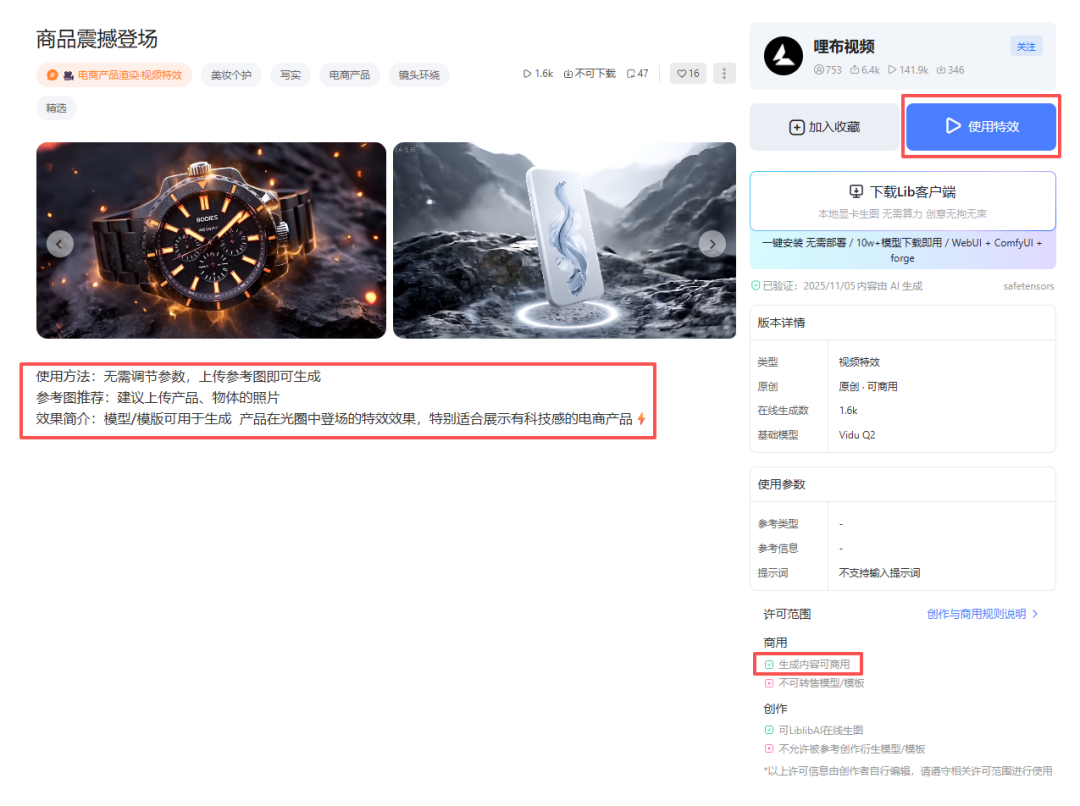
Task: Click the checkmark beside 可LiblibAI在线生图
Action: [x=770, y=729]
